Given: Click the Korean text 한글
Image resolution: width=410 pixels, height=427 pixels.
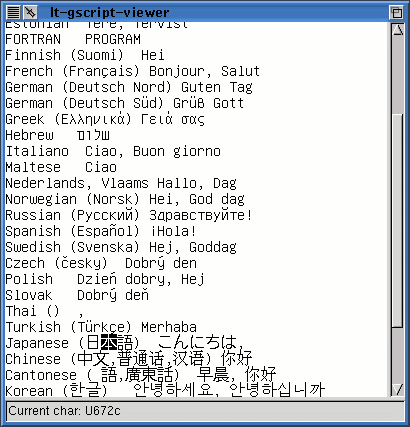Looking at the screenshot, I should click(85, 390).
